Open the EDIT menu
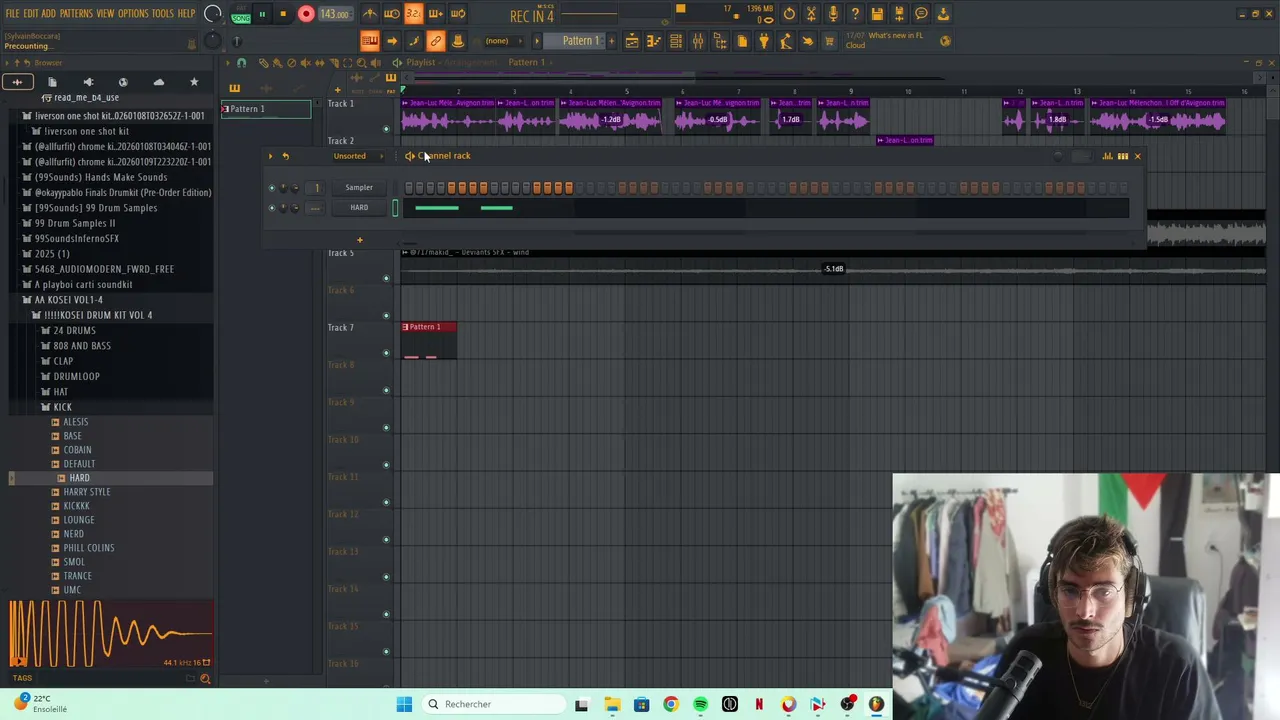 coord(31,14)
